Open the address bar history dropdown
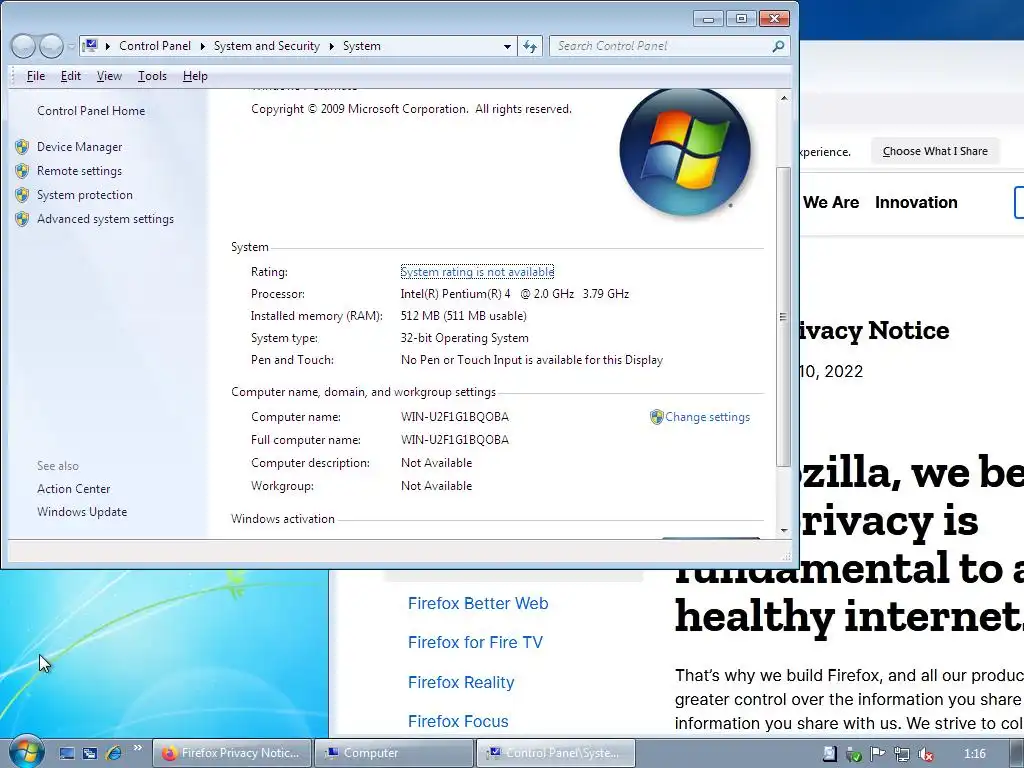Image resolution: width=1024 pixels, height=768 pixels. (507, 46)
